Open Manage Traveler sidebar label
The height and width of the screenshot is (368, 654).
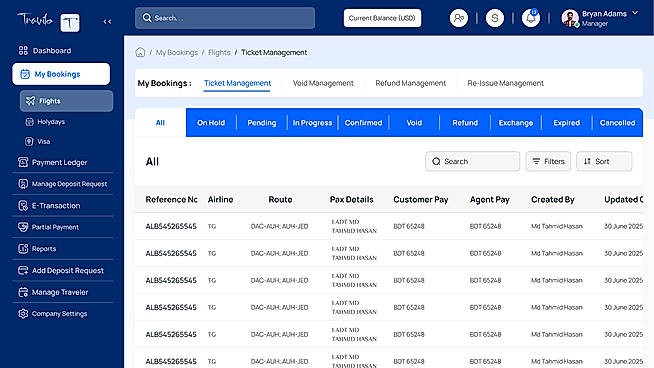point(60,292)
